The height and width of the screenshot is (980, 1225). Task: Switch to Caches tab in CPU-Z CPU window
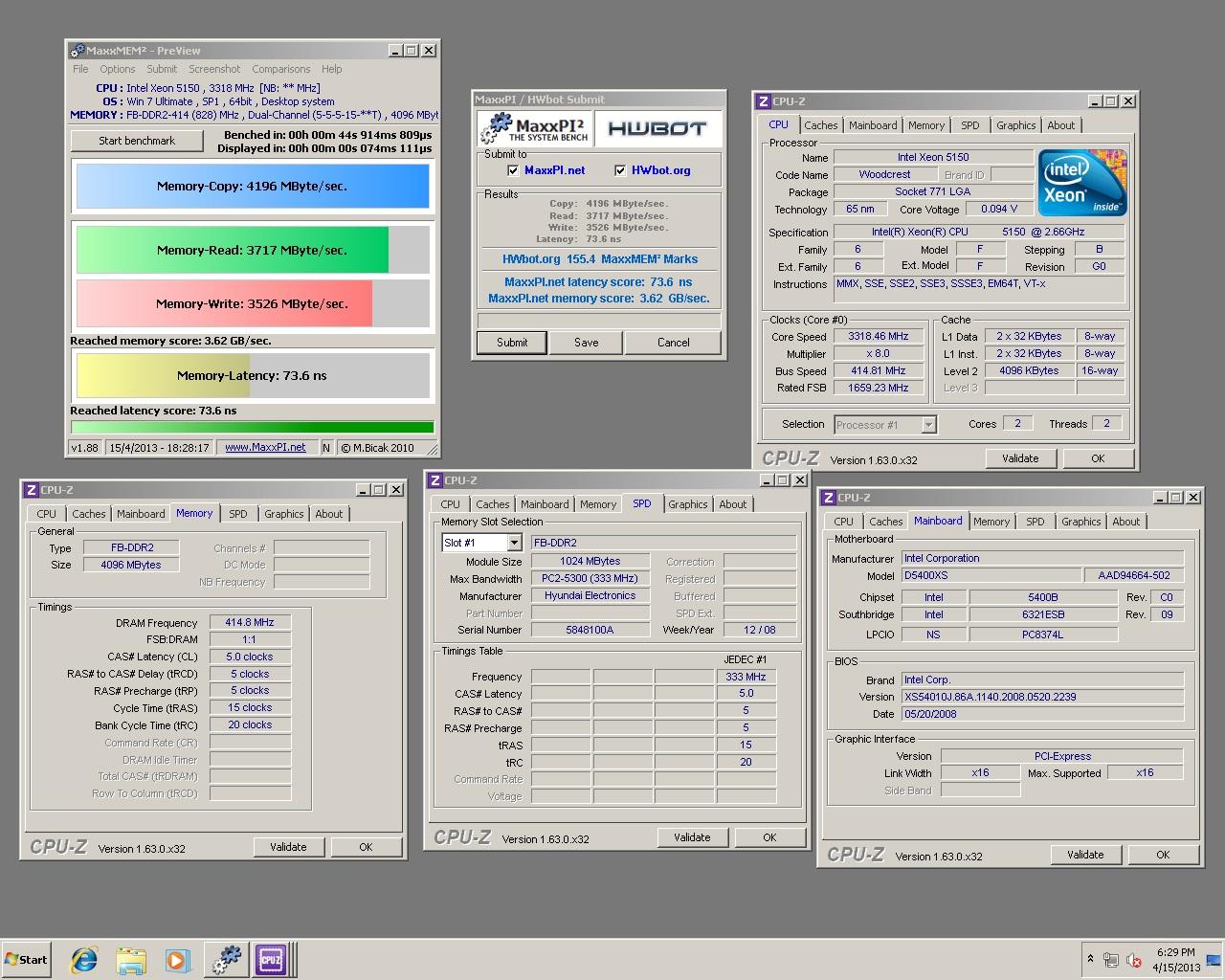[x=820, y=125]
